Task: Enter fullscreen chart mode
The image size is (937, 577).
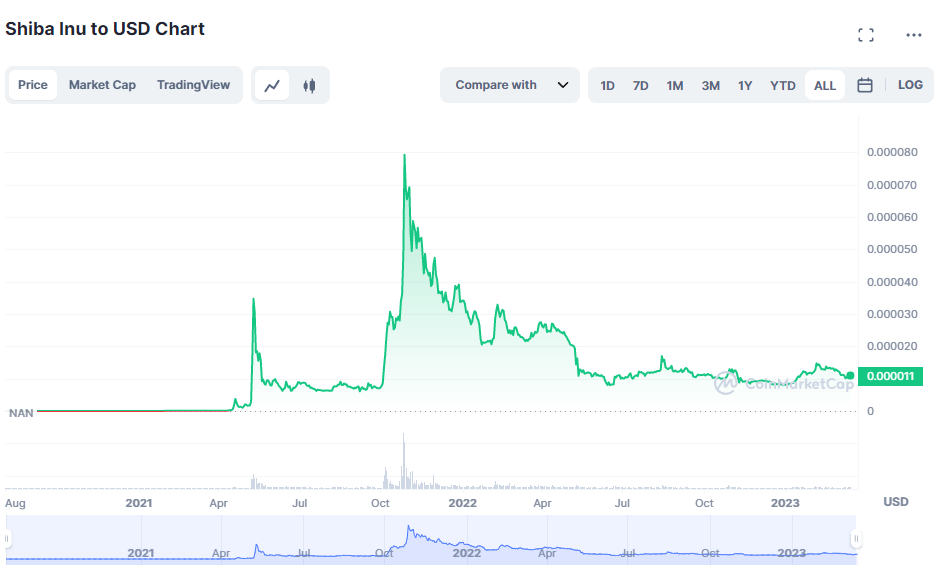Action: tap(865, 35)
